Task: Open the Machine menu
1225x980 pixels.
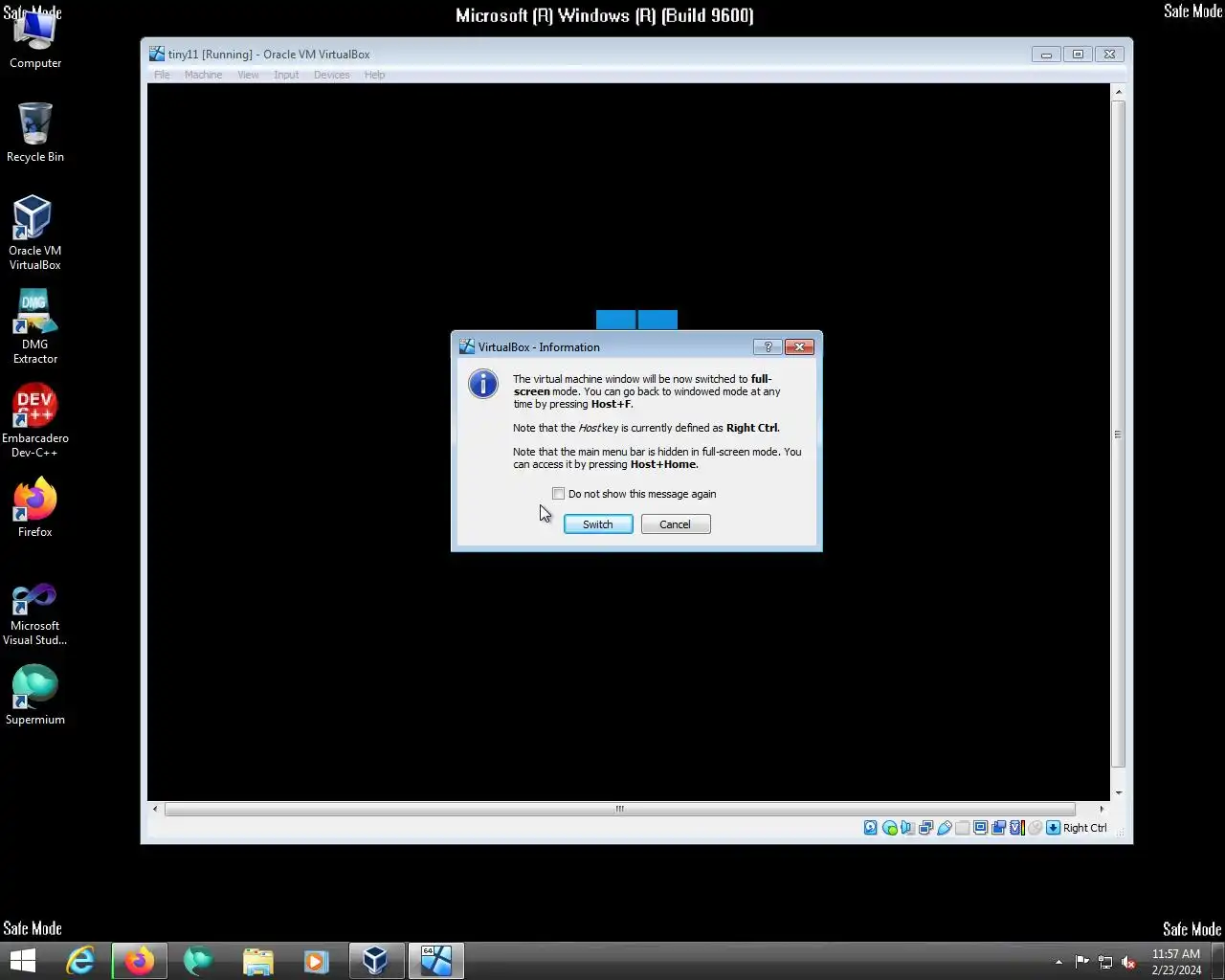Action: 203,75
